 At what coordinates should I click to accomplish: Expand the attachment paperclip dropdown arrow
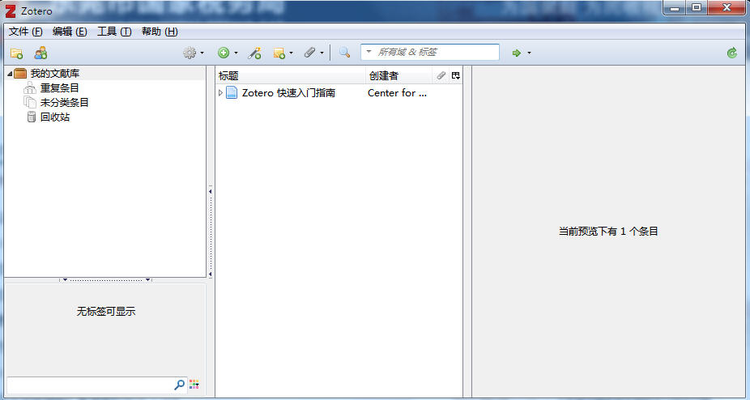pos(322,53)
